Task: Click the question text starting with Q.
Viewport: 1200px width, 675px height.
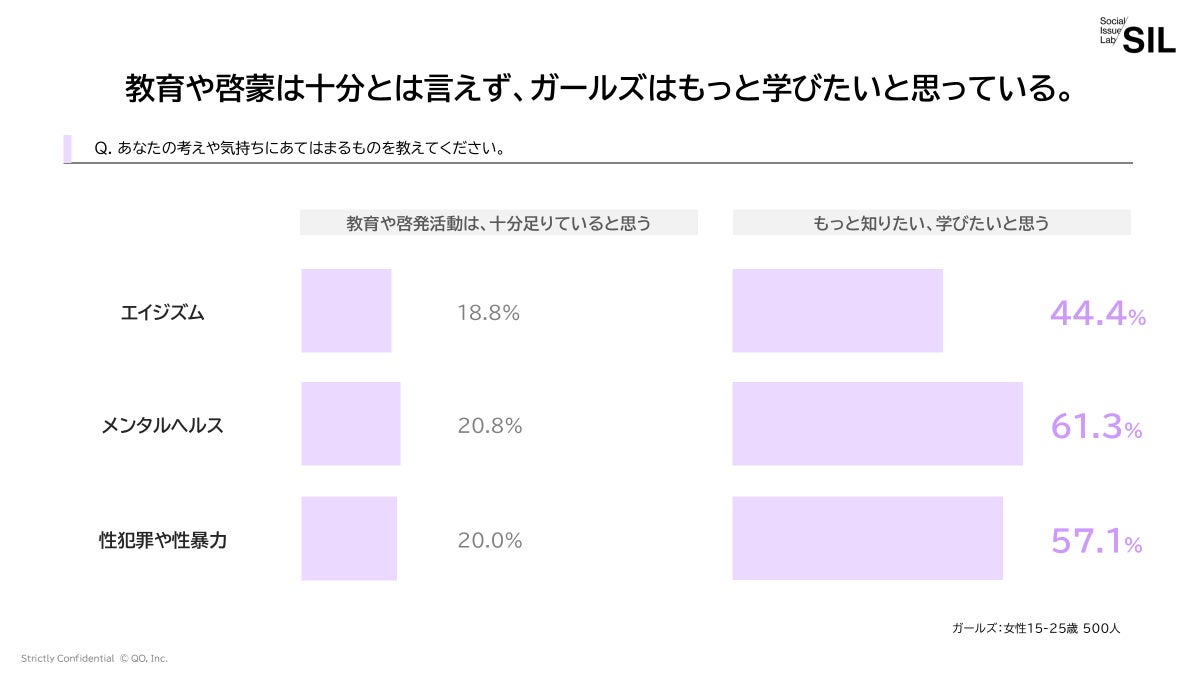Action: [x=297, y=149]
